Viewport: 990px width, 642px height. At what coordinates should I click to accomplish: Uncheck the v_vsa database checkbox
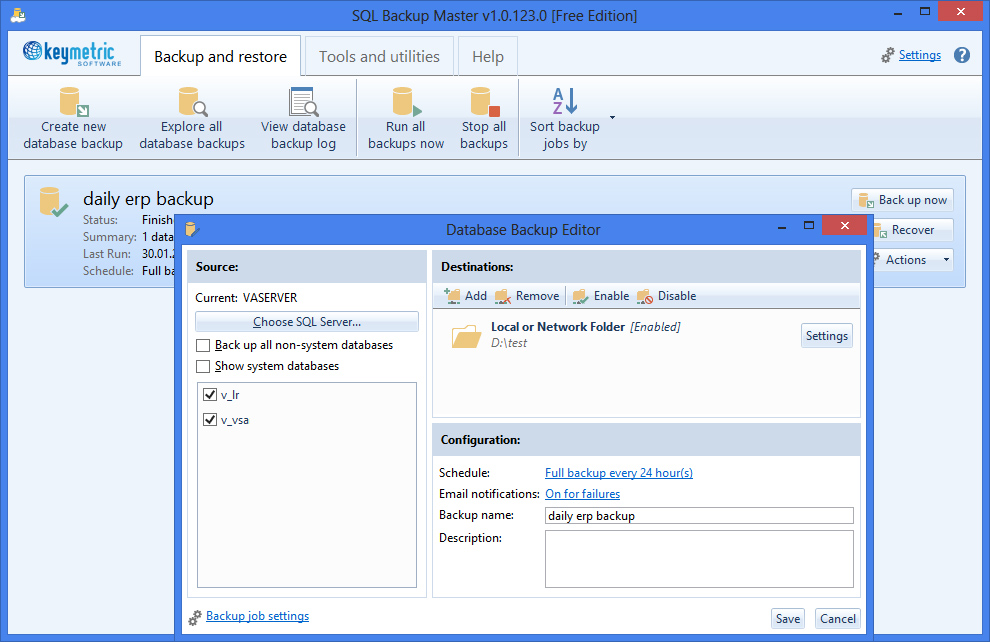[210, 420]
